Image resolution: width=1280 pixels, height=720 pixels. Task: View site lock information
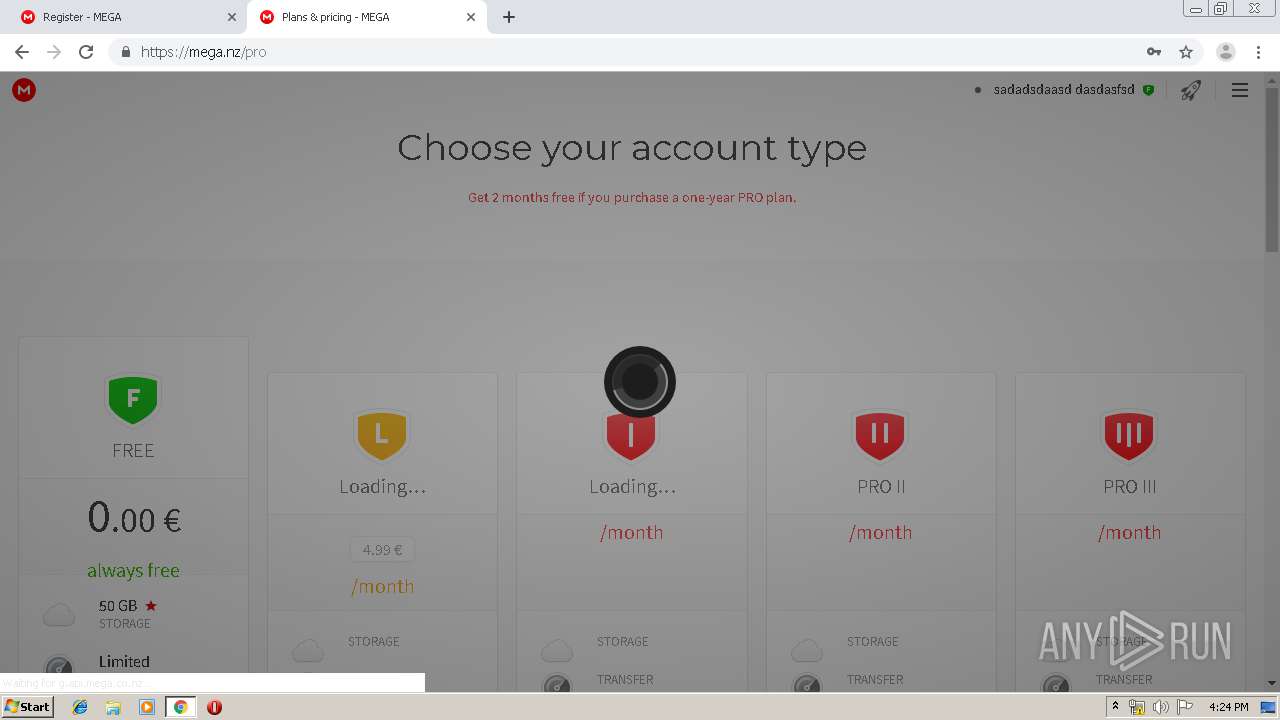point(125,52)
